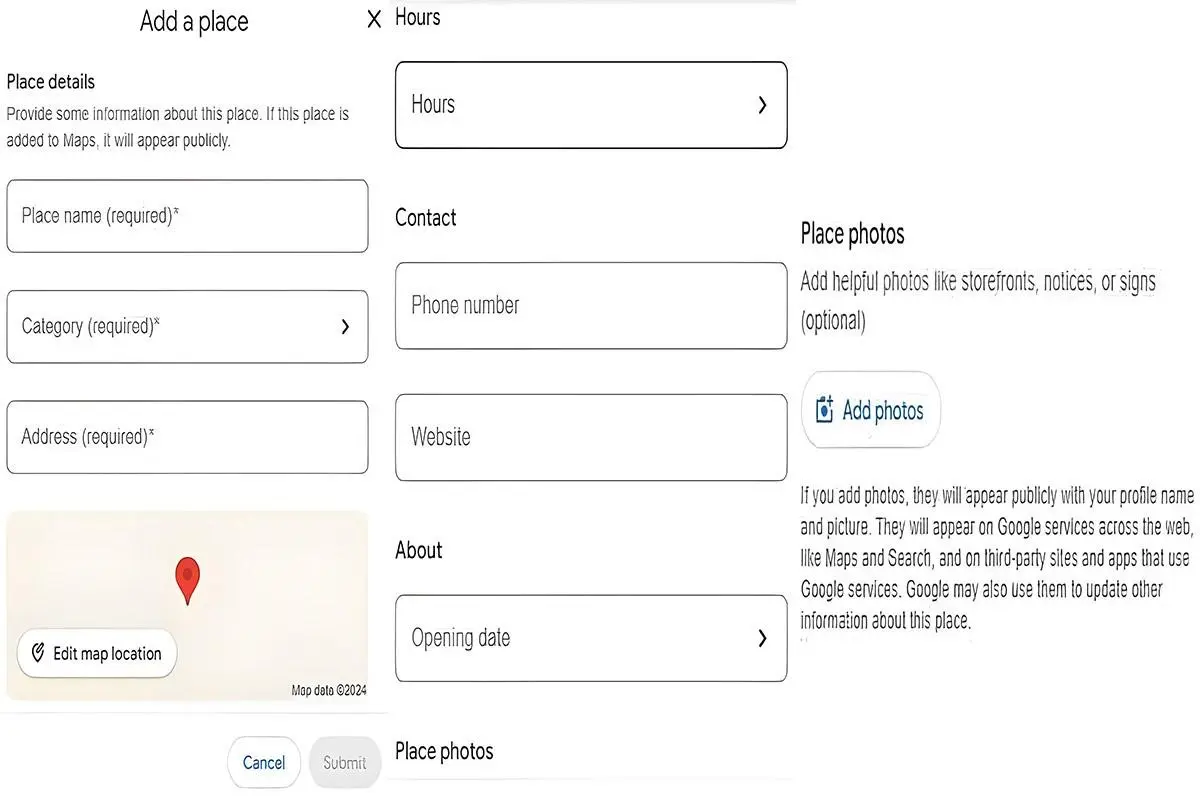
Task: Click the map preview thumbnail
Action: click(187, 606)
